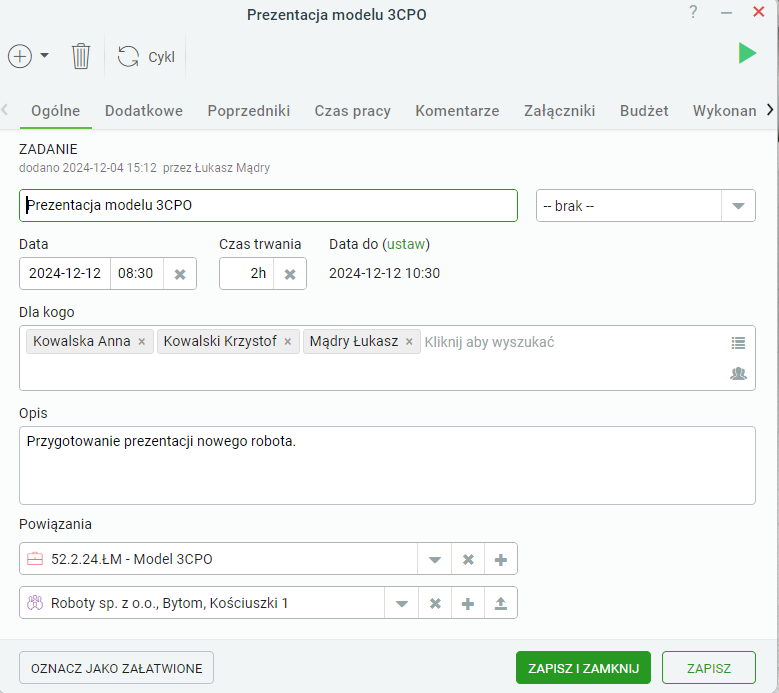Switch to the Dodatkowe tab
The height and width of the screenshot is (693, 779).
pos(144,111)
